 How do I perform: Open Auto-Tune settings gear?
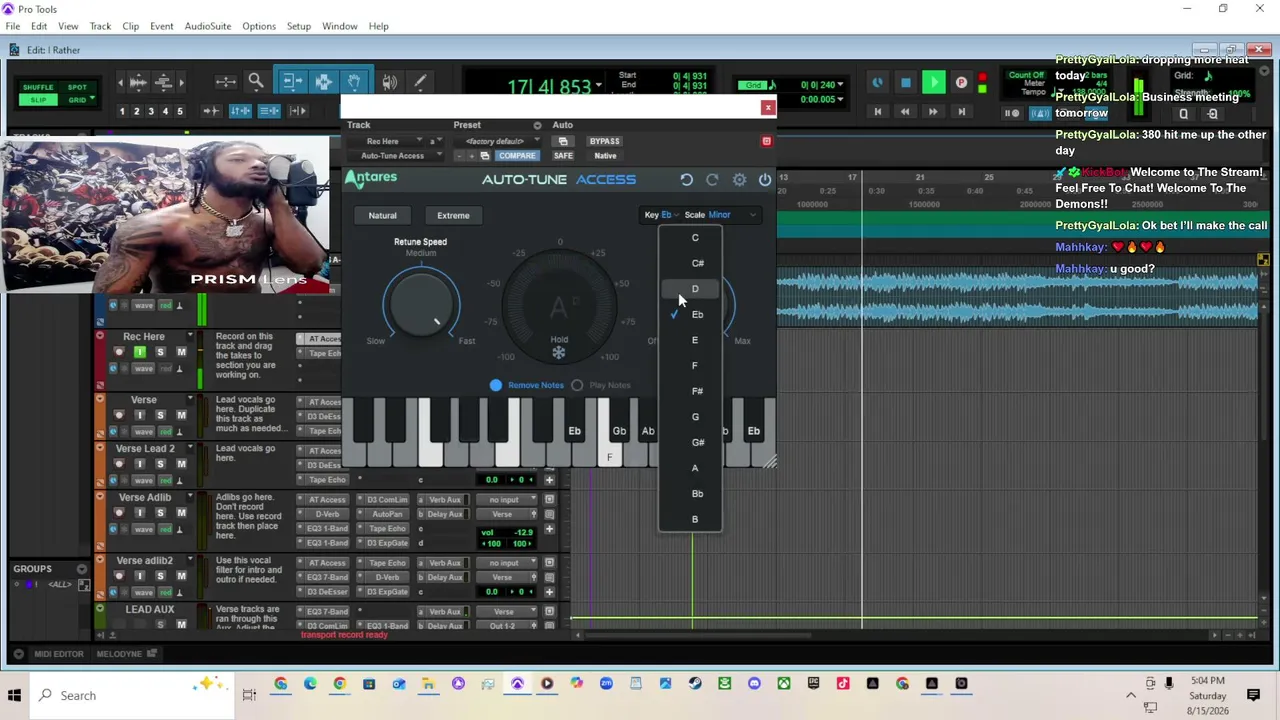pyautogui.click(x=739, y=180)
